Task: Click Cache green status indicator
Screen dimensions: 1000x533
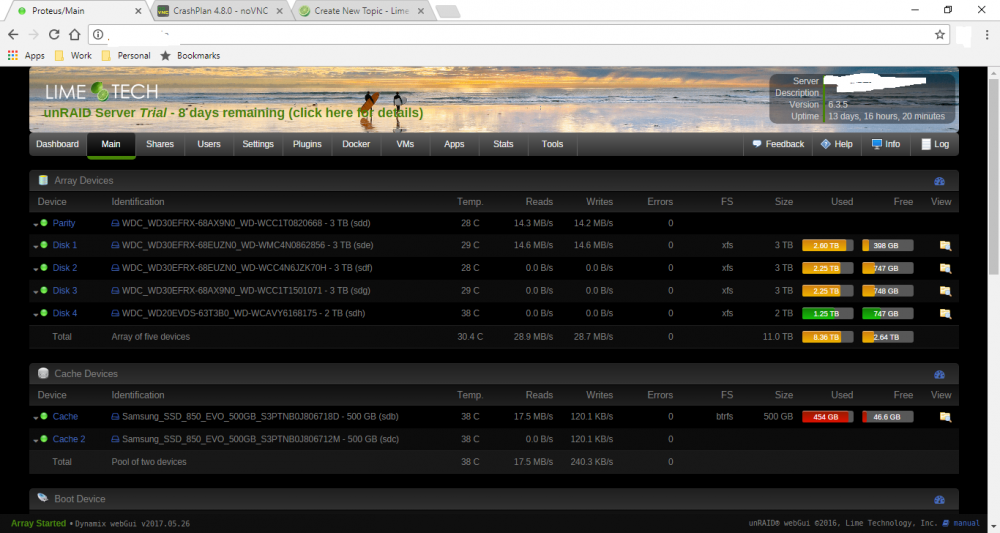Action: (44, 416)
